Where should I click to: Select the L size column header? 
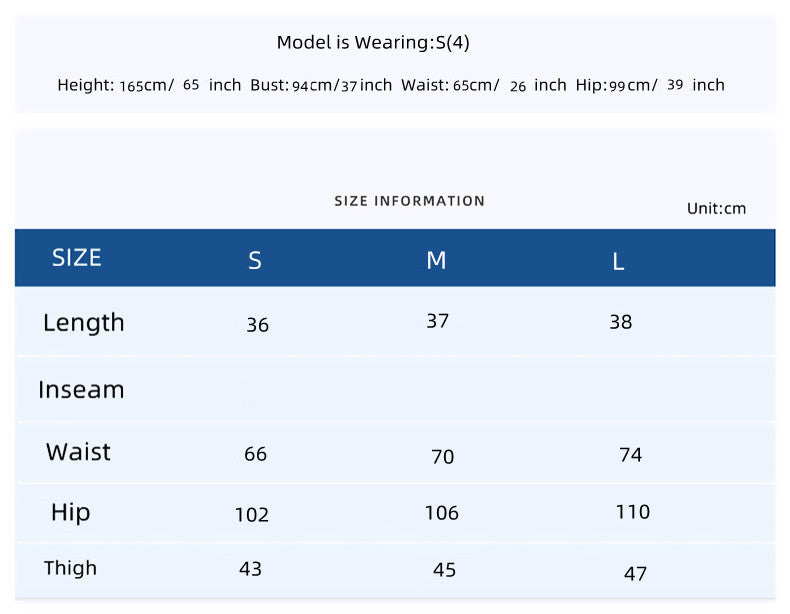click(x=618, y=261)
